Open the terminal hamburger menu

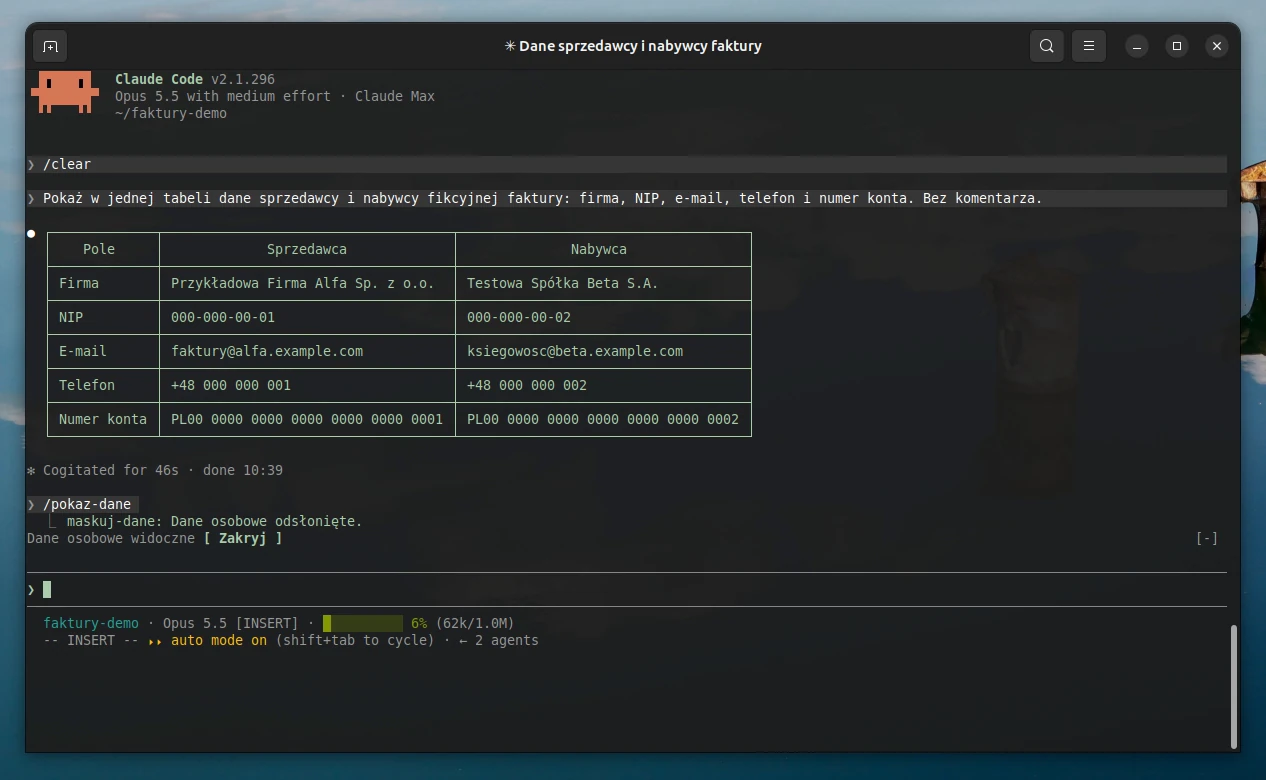pos(1089,46)
